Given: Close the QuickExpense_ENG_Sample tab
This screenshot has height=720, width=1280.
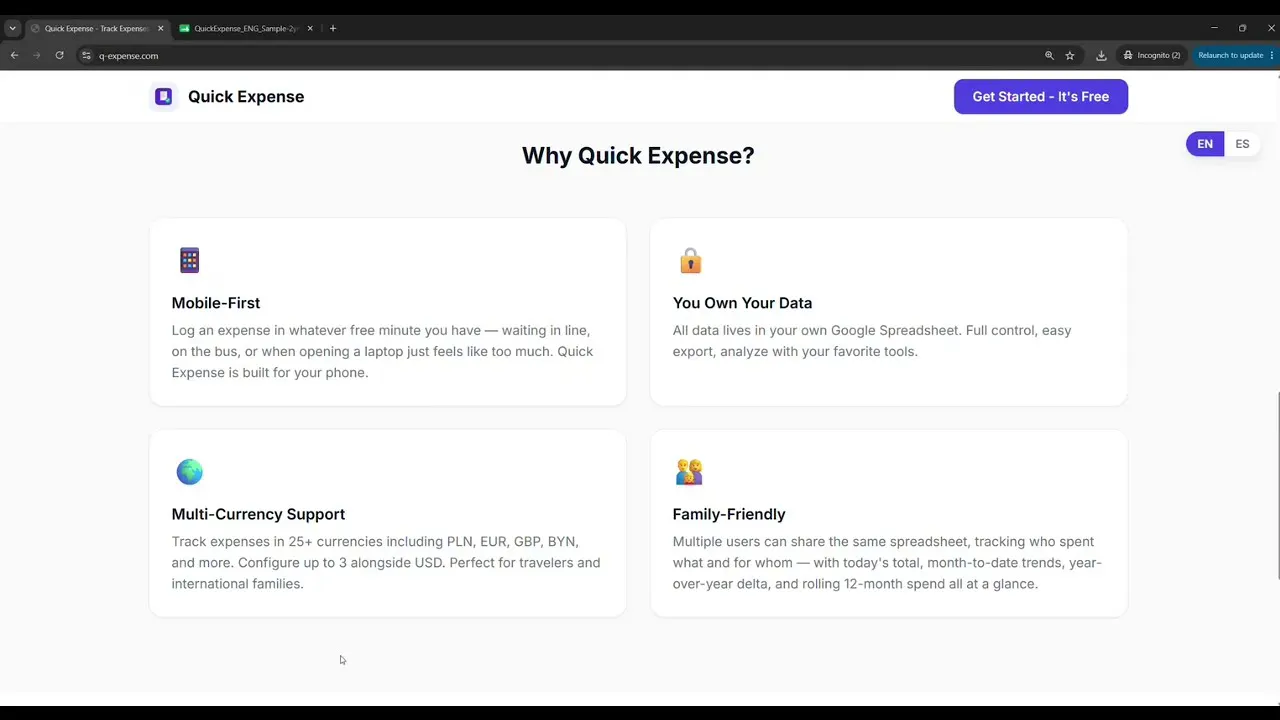Looking at the screenshot, I should [310, 28].
